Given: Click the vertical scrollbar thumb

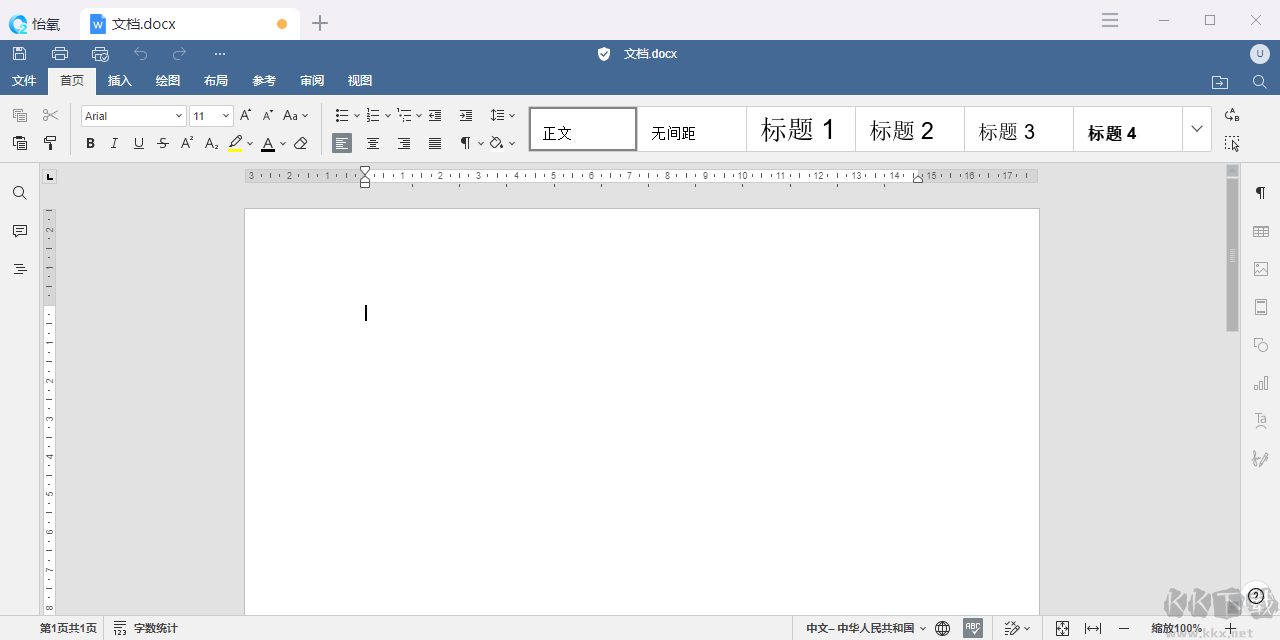Looking at the screenshot, I should pyautogui.click(x=1232, y=255).
